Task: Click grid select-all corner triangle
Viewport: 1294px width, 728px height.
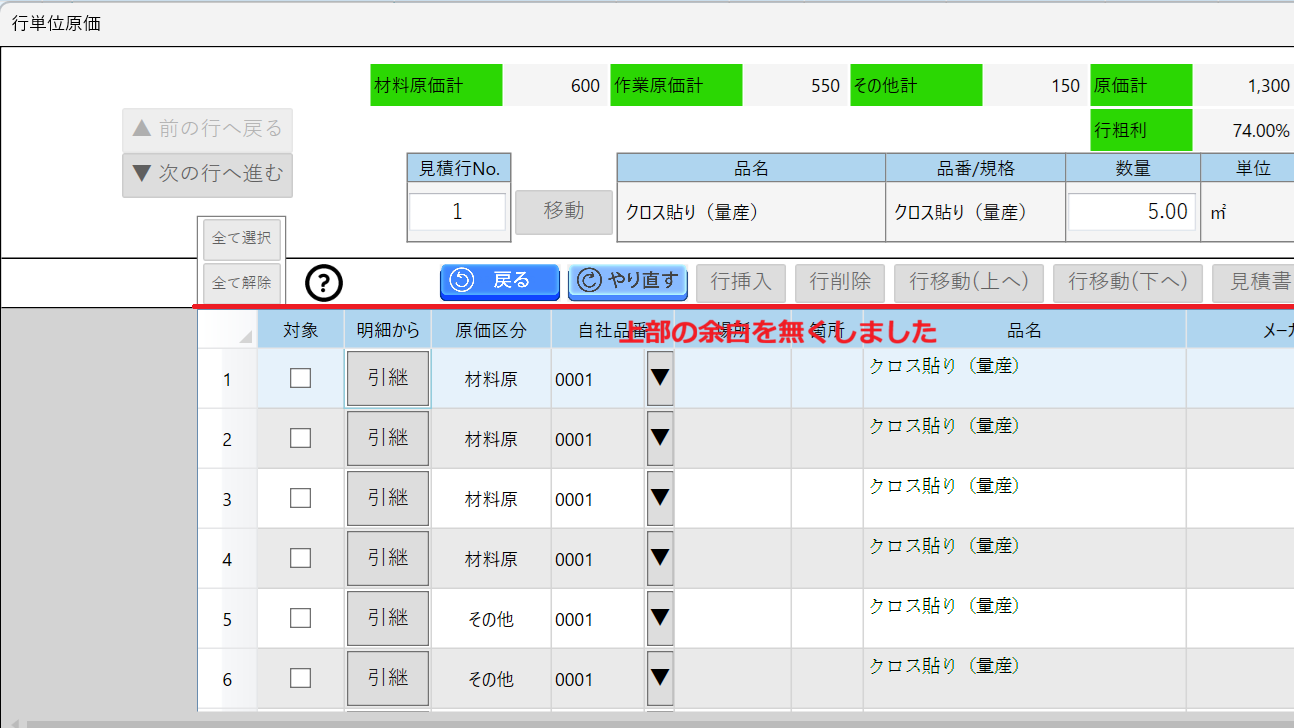Action: 245,337
